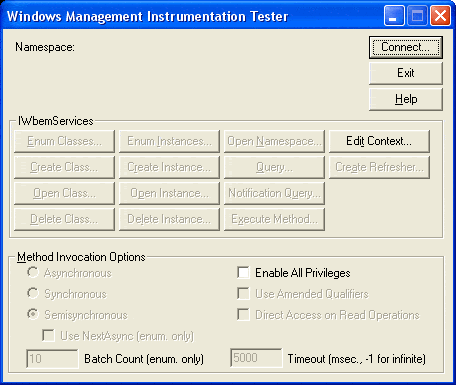Click the Create Instance... button

tap(169, 167)
